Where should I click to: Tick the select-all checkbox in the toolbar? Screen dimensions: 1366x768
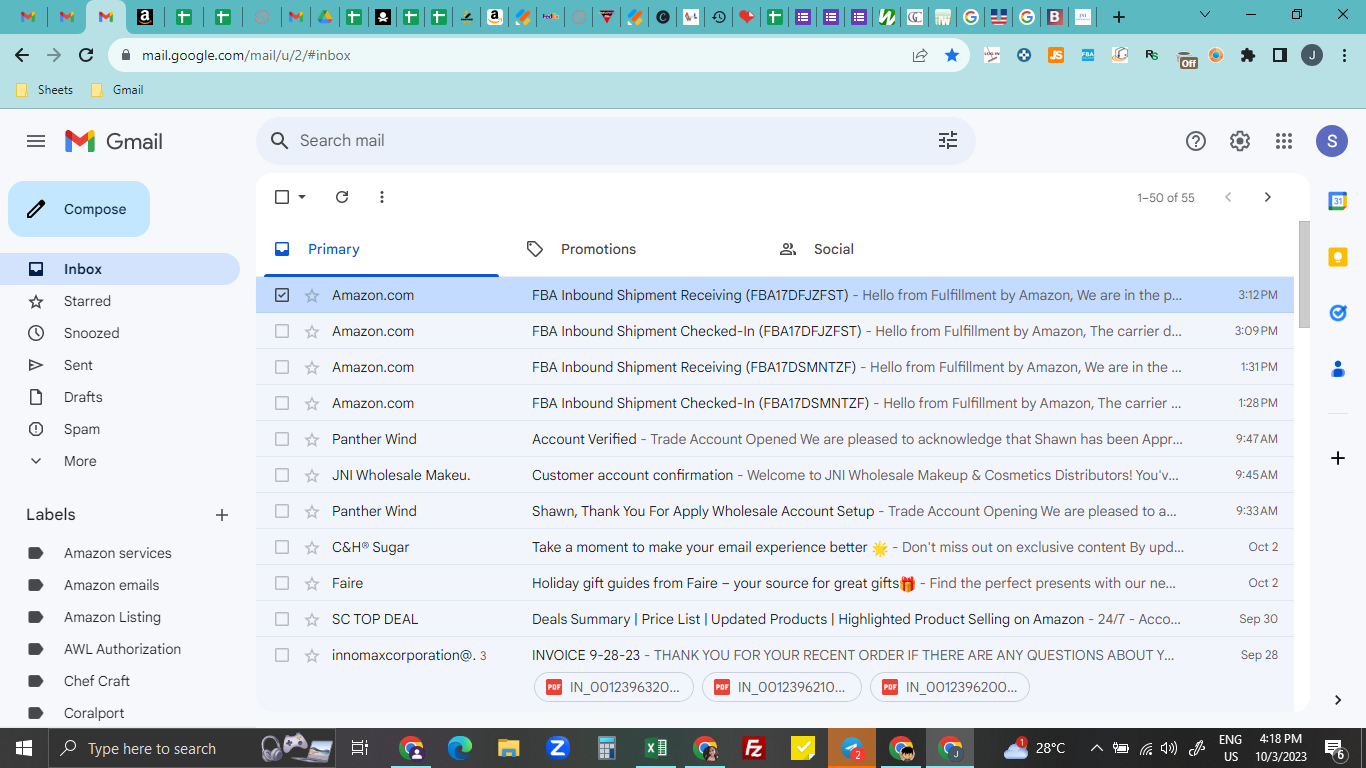(282, 197)
